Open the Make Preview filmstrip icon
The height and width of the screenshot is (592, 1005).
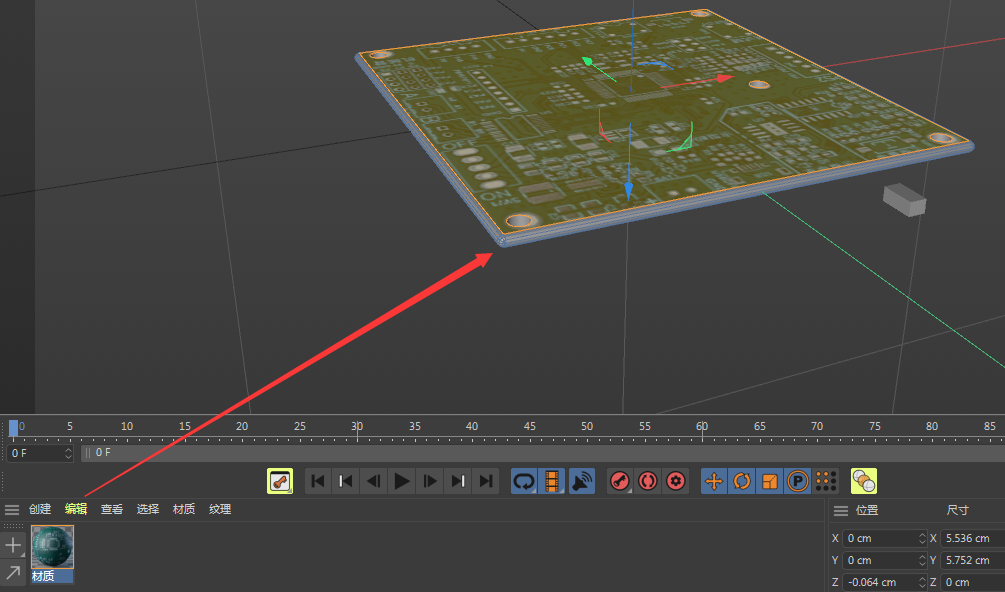(x=549, y=481)
